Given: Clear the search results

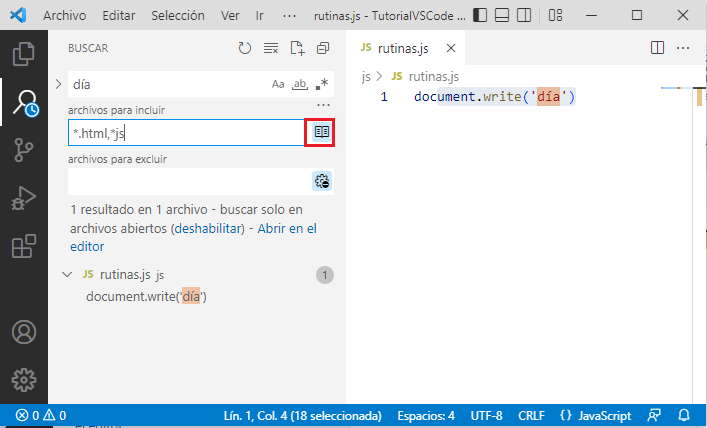Looking at the screenshot, I should [271, 48].
